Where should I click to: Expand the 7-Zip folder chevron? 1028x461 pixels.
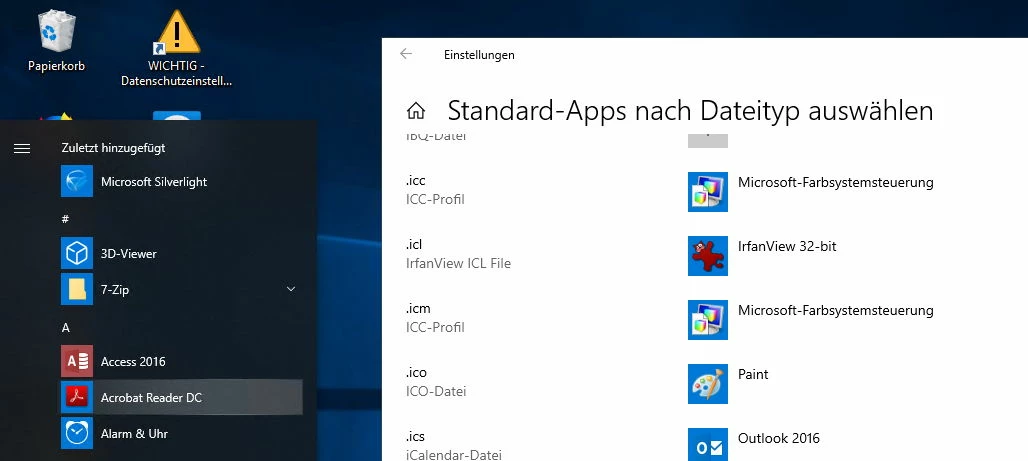(291, 289)
